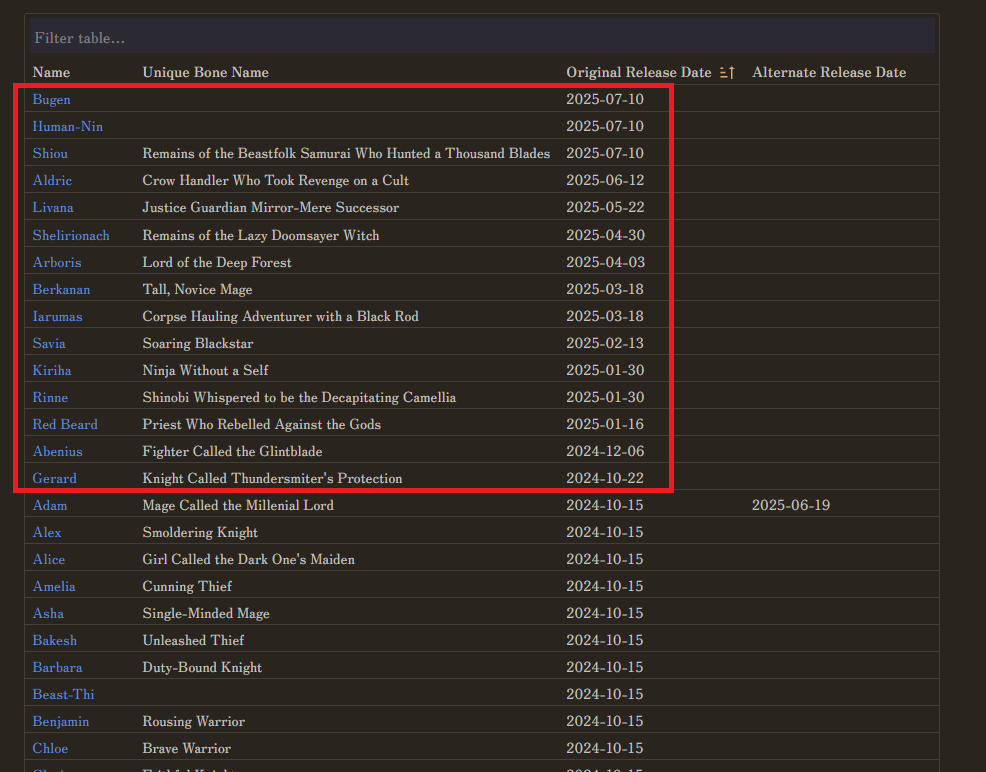Open the Kiriha link
This screenshot has height=772, width=986.
pos(52,370)
